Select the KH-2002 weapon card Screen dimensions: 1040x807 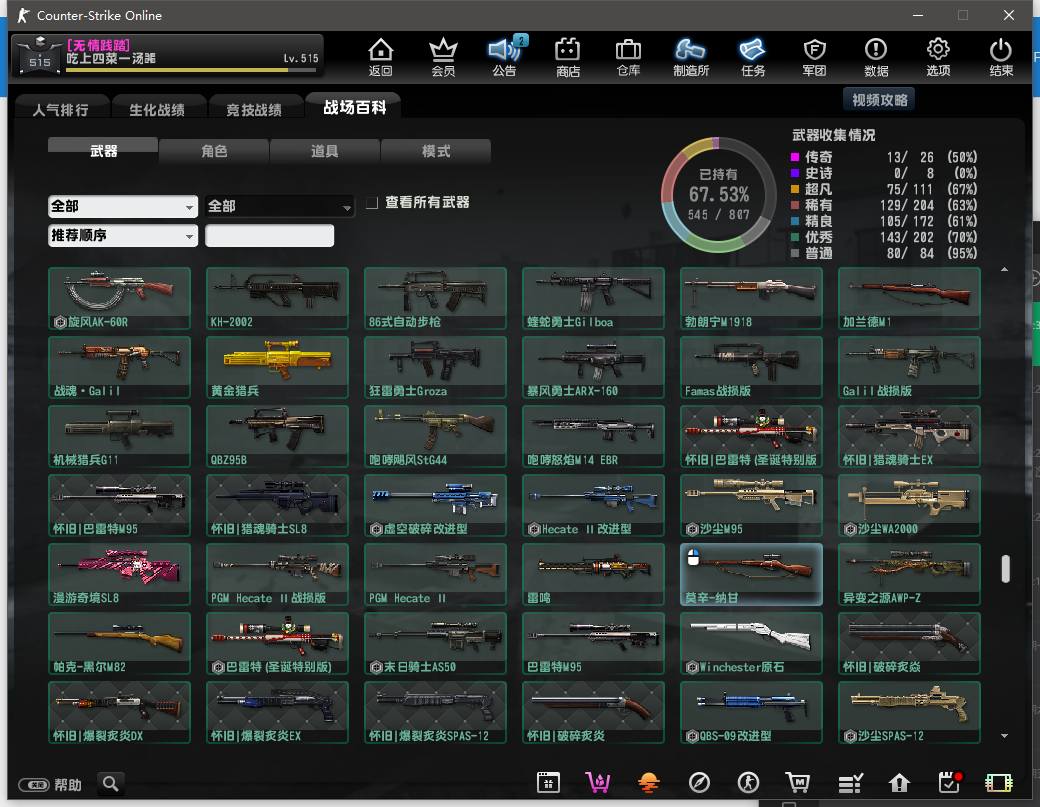(277, 298)
